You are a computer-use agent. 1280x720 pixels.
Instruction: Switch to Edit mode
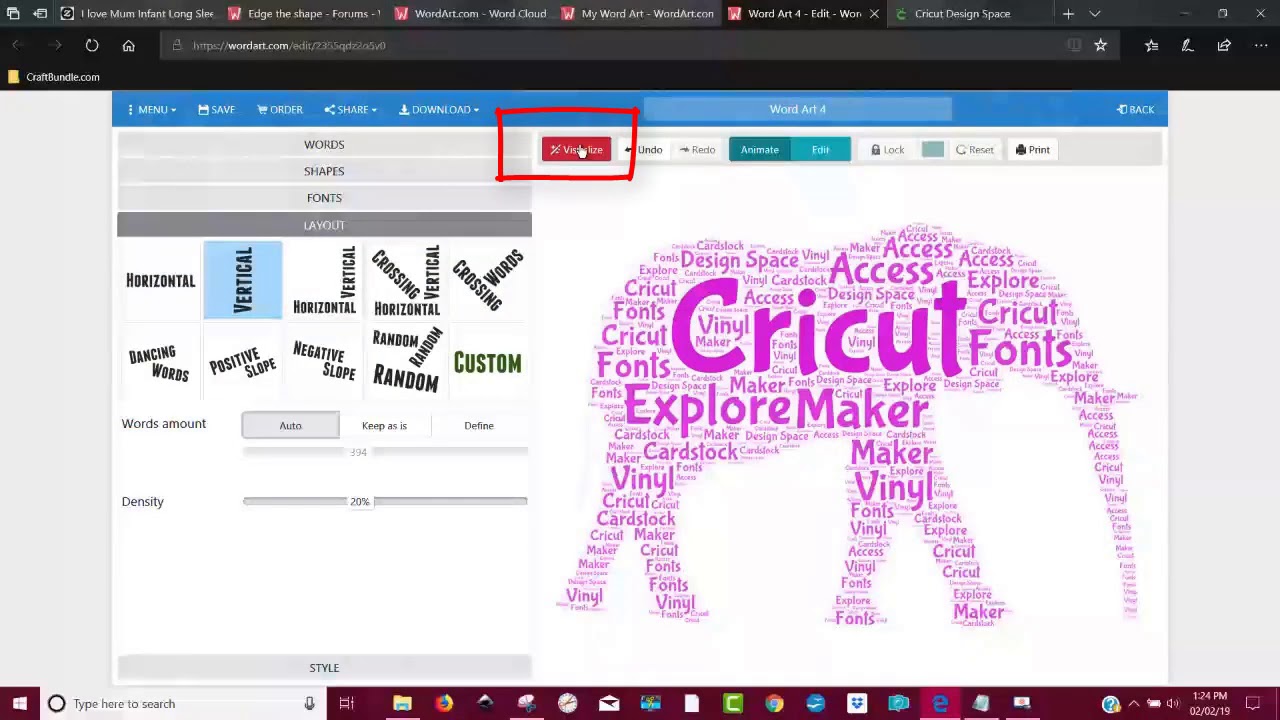pos(820,150)
